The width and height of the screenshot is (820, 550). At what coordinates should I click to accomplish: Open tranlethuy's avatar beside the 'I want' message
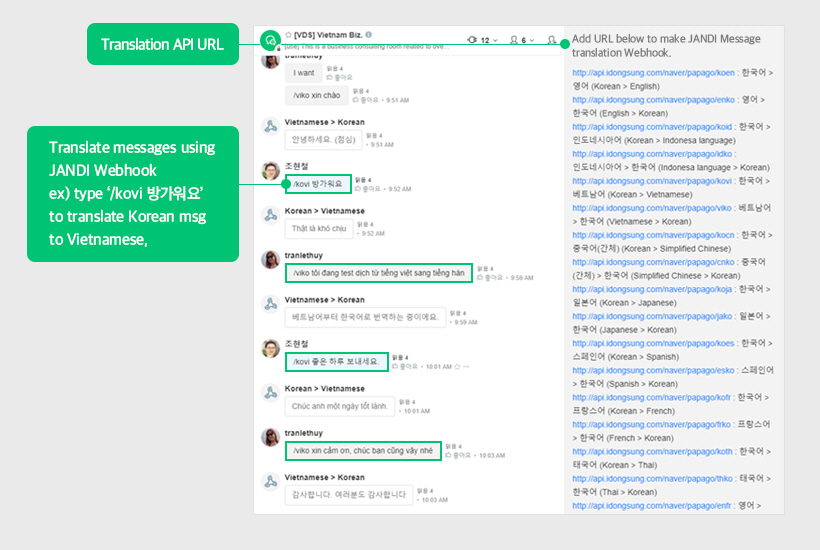[270, 61]
